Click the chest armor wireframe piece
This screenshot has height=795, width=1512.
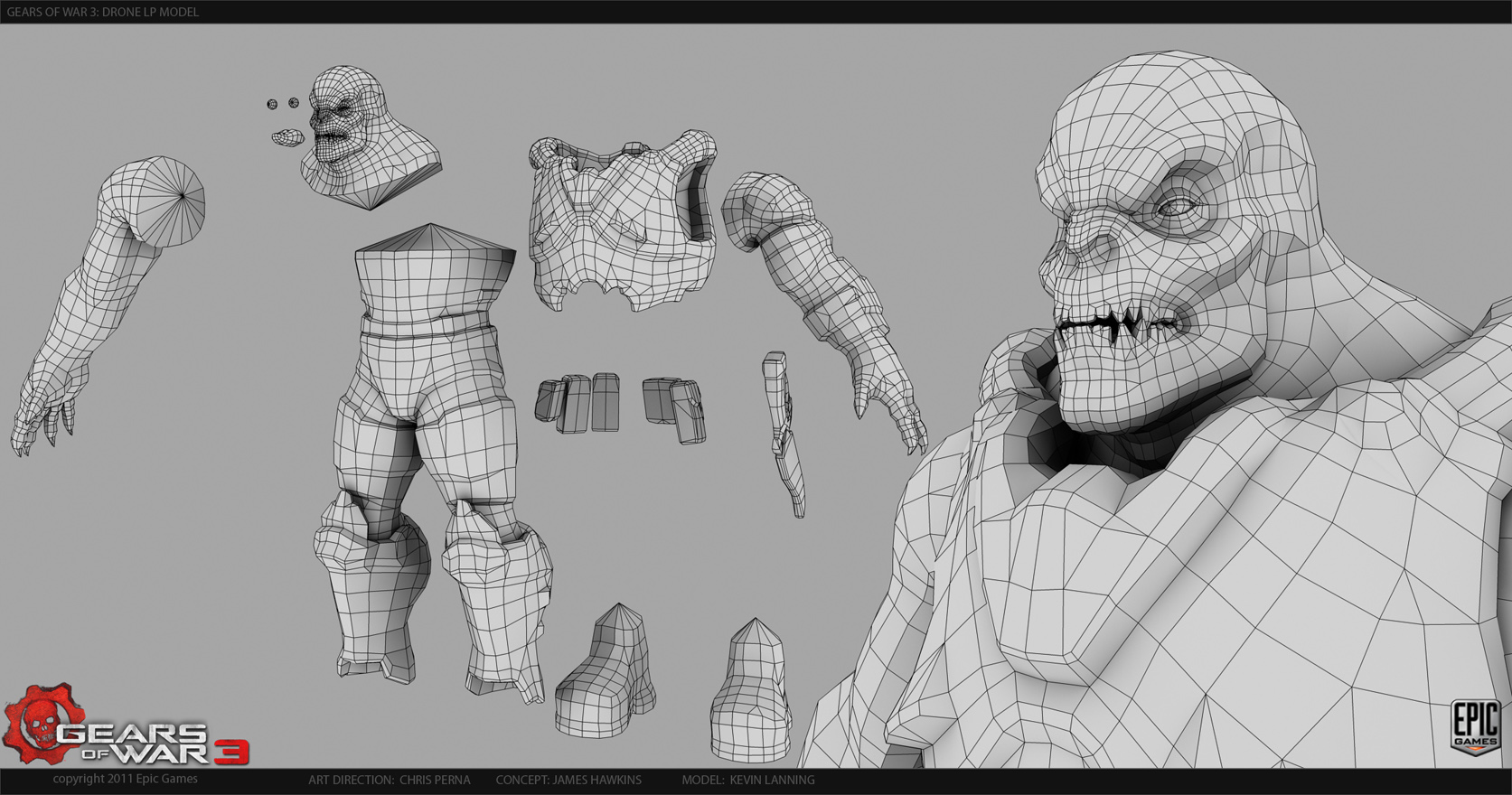pos(624,220)
